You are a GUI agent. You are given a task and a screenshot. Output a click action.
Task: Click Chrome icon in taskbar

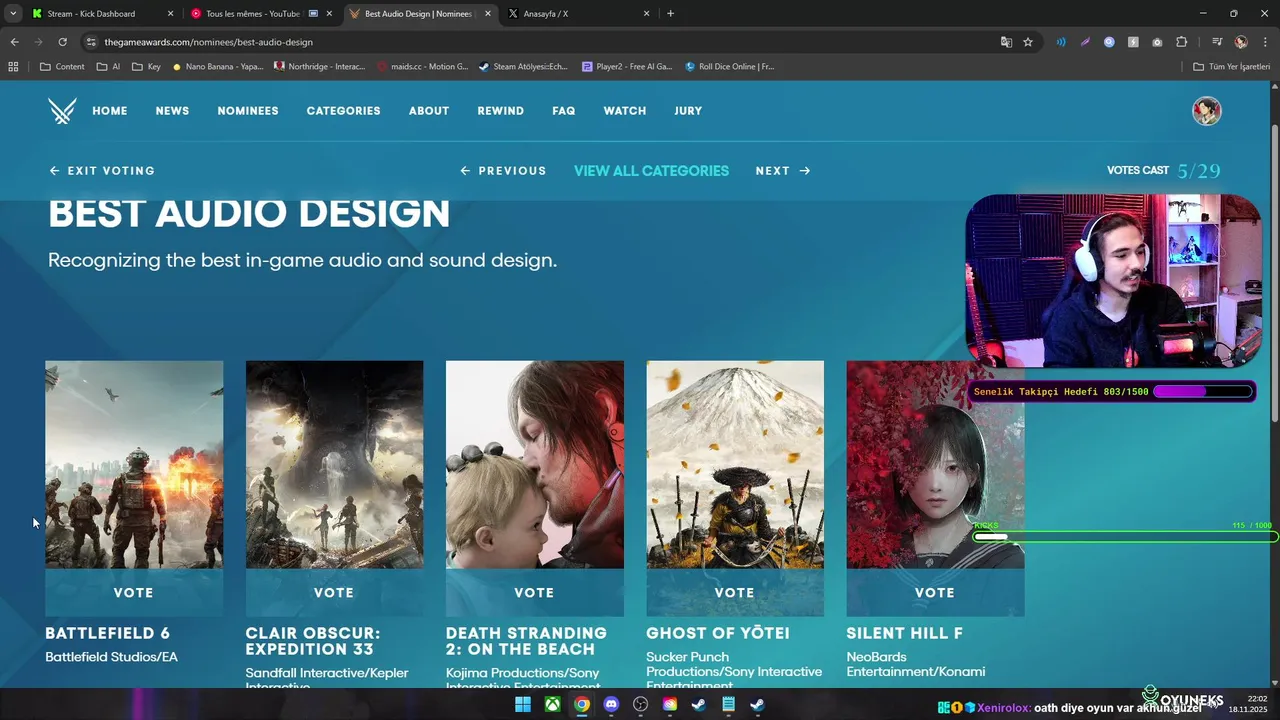582,704
